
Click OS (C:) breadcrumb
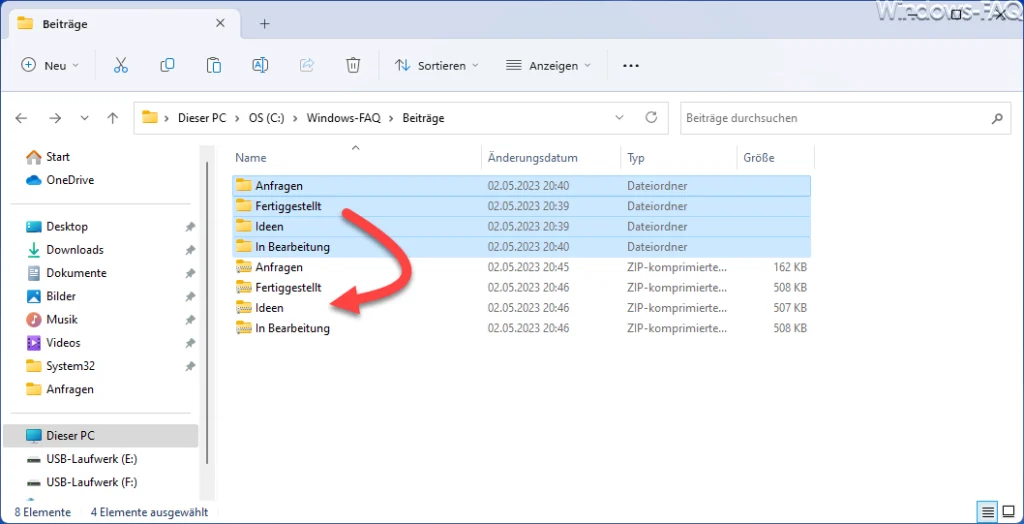266,118
